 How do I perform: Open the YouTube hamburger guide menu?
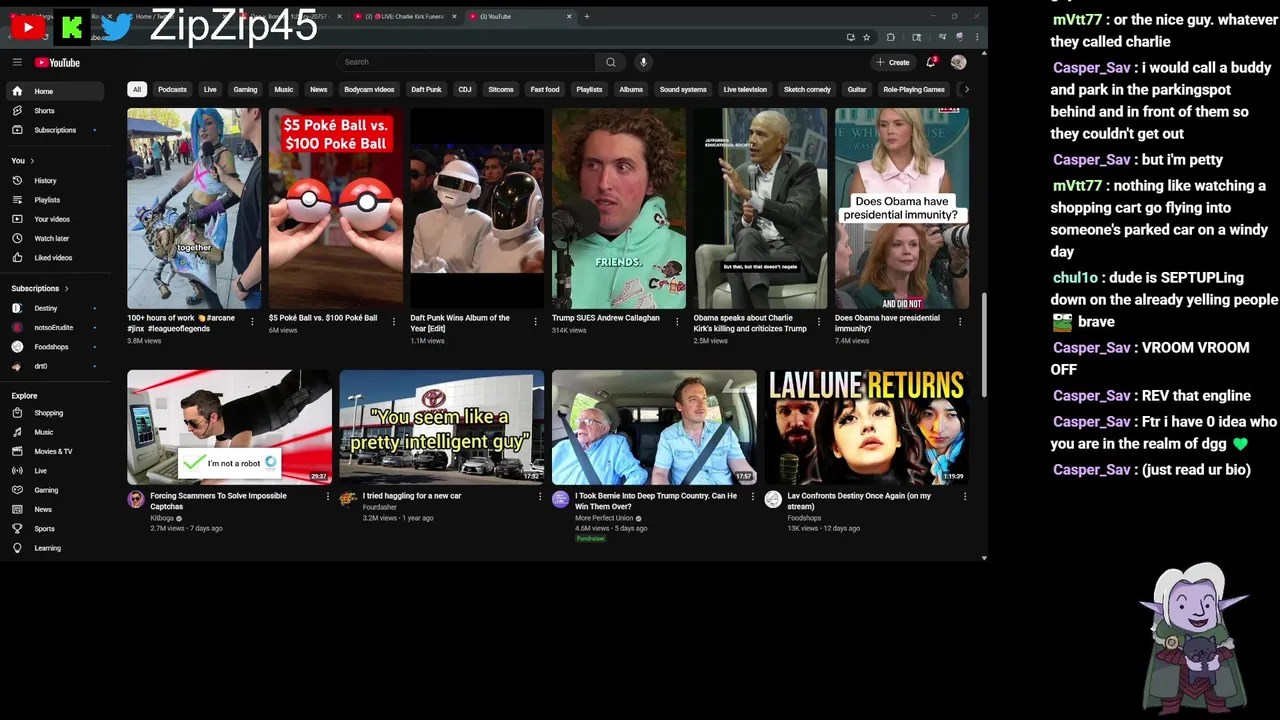point(17,62)
